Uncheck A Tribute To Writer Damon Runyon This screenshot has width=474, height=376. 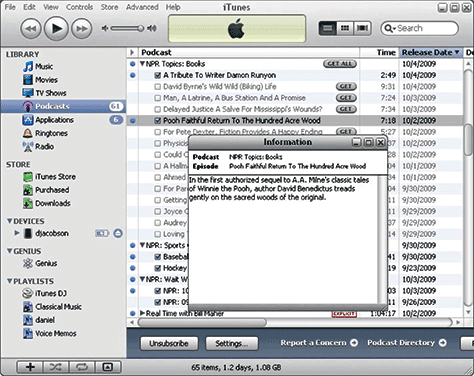158,75
